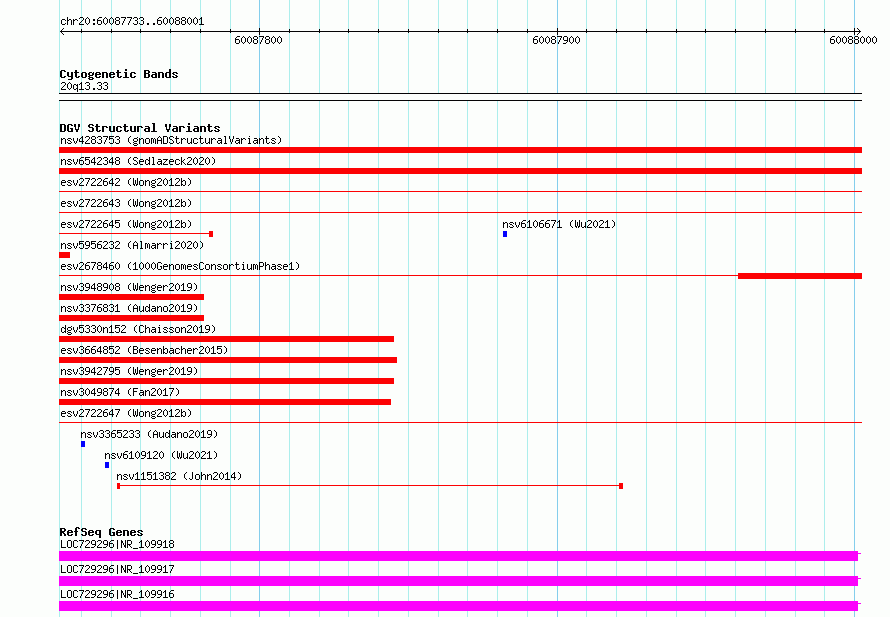The width and height of the screenshot is (890, 617).
Task: Open nsv3376831 (Audano2019) label
Action: 129,308
